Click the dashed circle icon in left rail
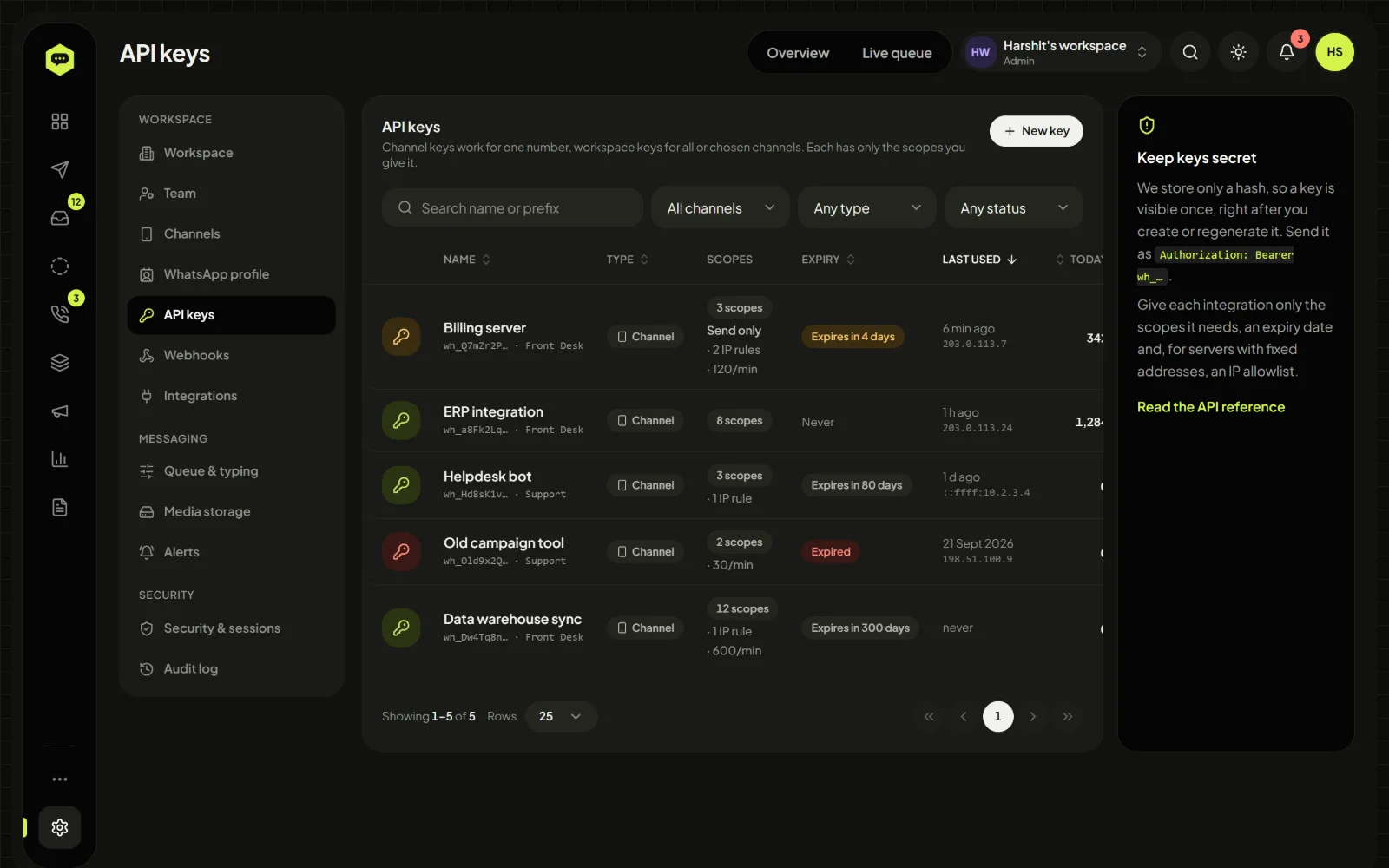Screen dimensions: 1389x868 59,266
